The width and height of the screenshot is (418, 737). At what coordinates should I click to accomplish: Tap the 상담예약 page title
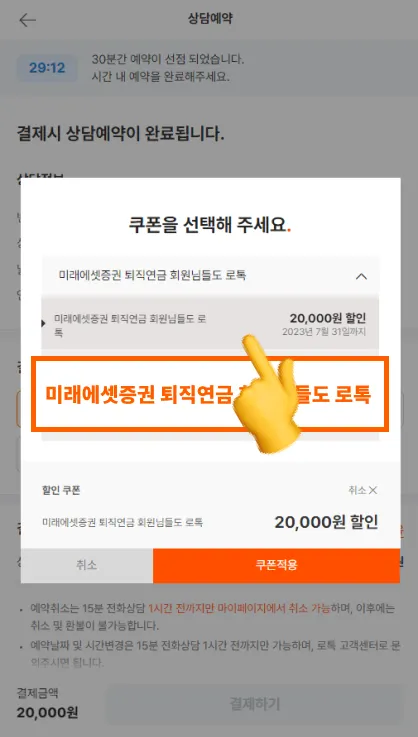(210, 18)
